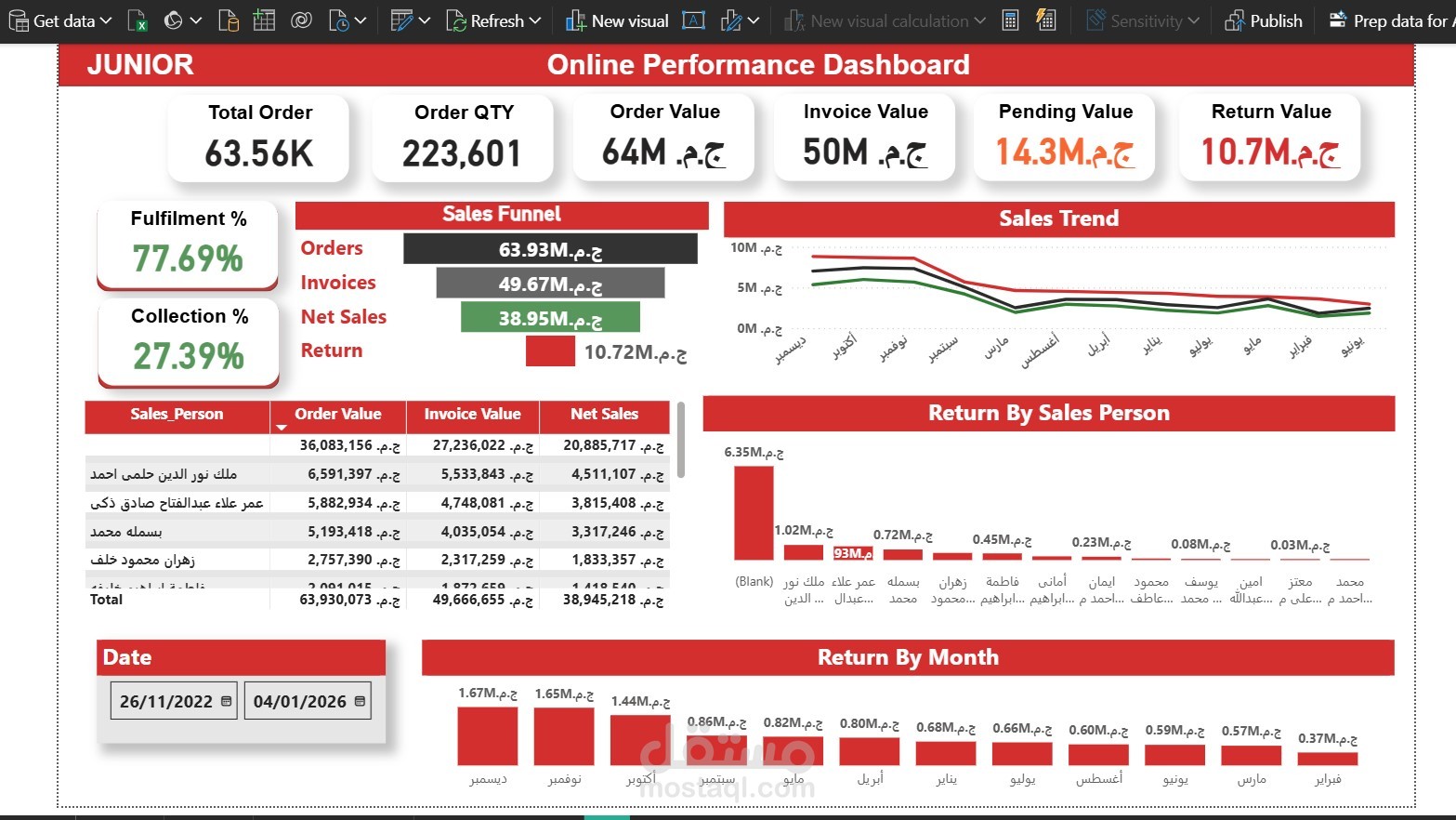The height and width of the screenshot is (820, 1456).
Task: Select the فبراير bar showing 0.37M
Action: pos(1328,759)
